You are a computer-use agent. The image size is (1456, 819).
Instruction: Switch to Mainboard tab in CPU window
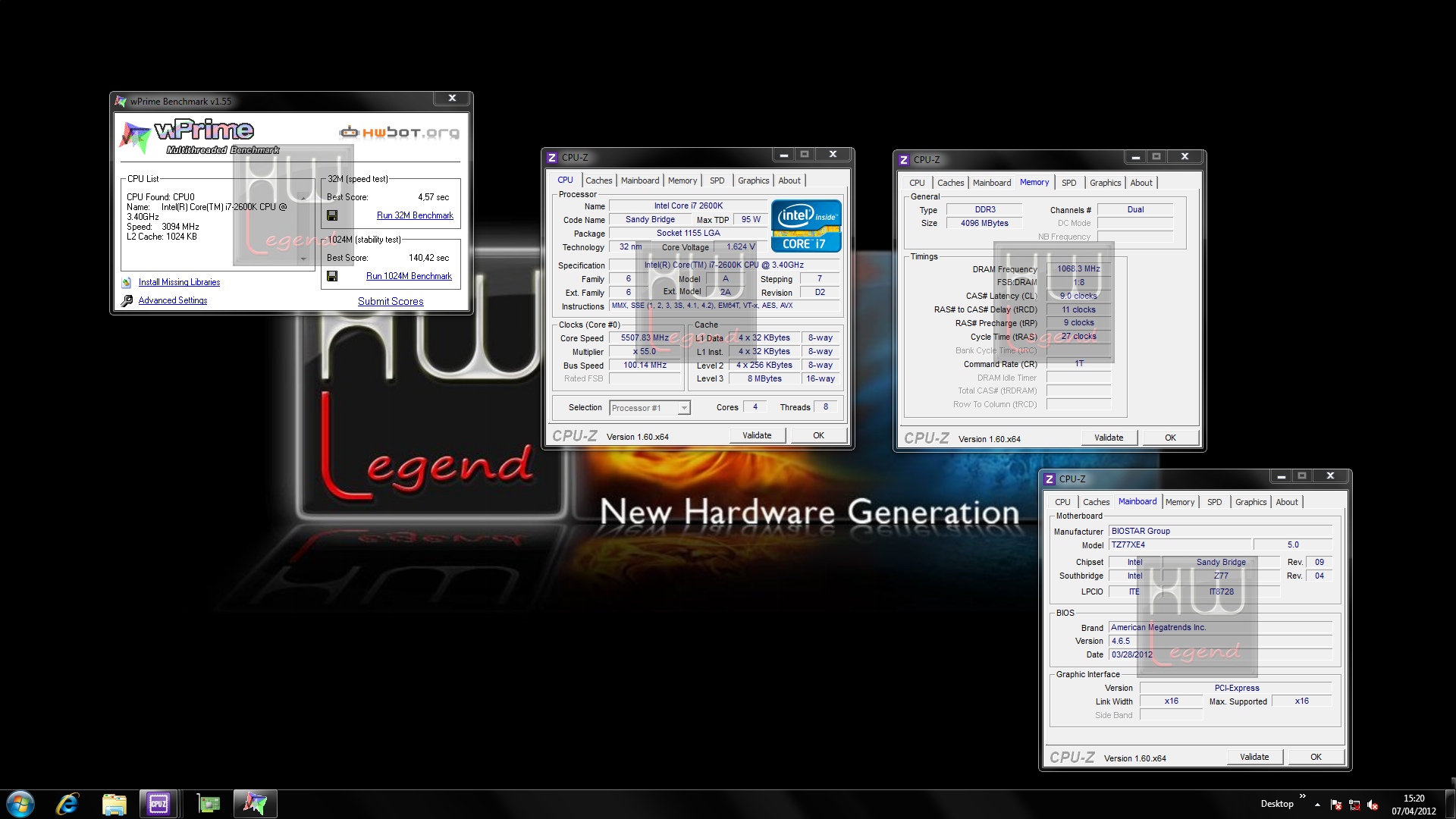click(x=640, y=180)
